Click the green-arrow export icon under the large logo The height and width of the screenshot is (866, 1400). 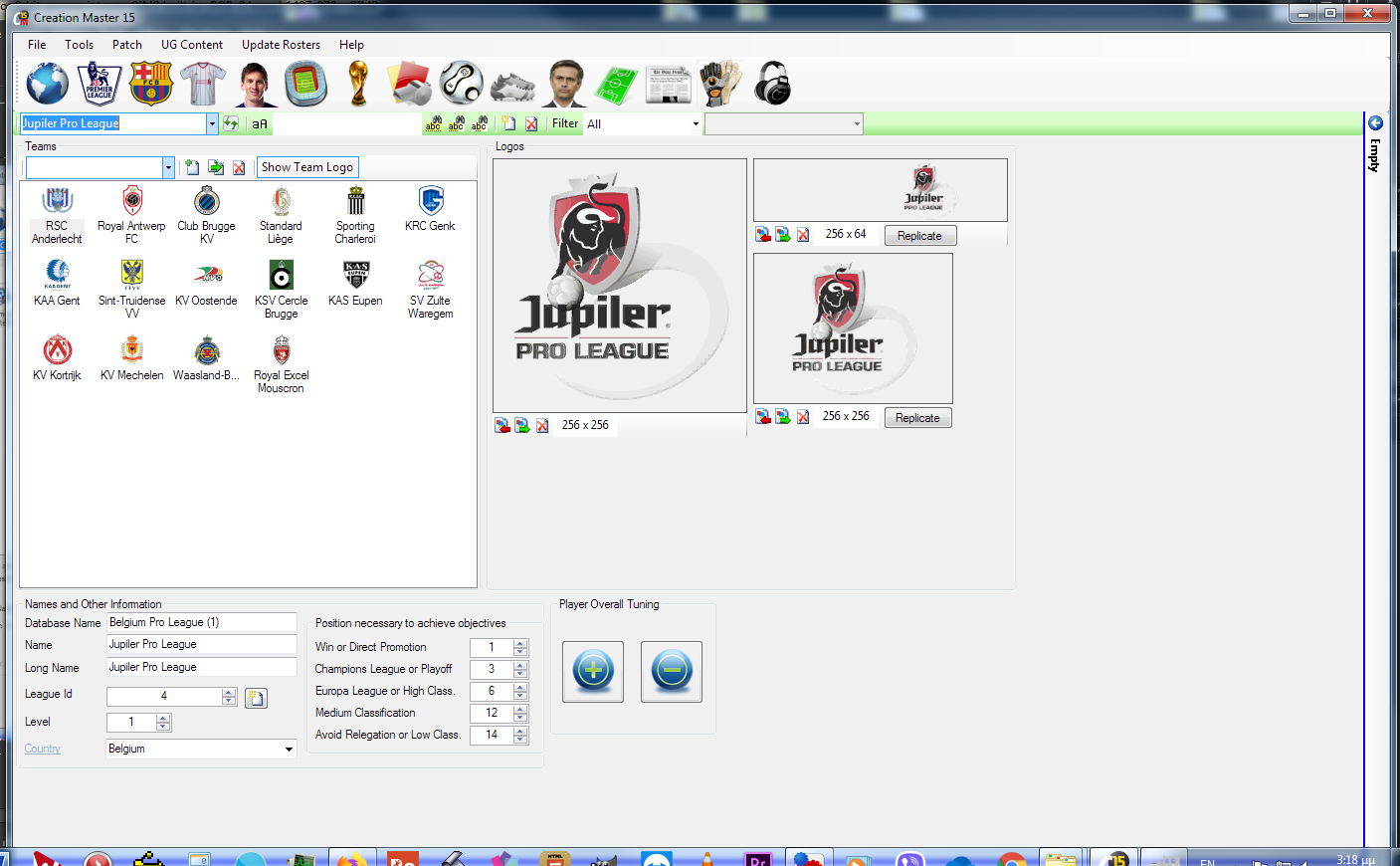coord(522,425)
